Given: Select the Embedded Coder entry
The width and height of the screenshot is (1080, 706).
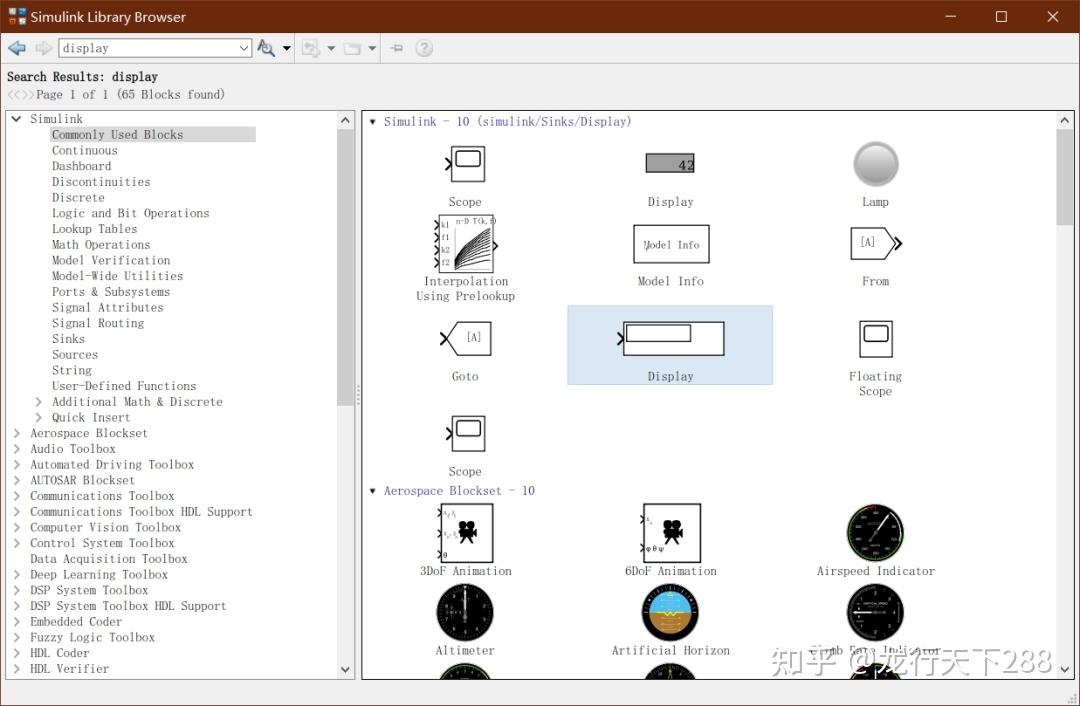Looking at the screenshot, I should pos(76,621).
